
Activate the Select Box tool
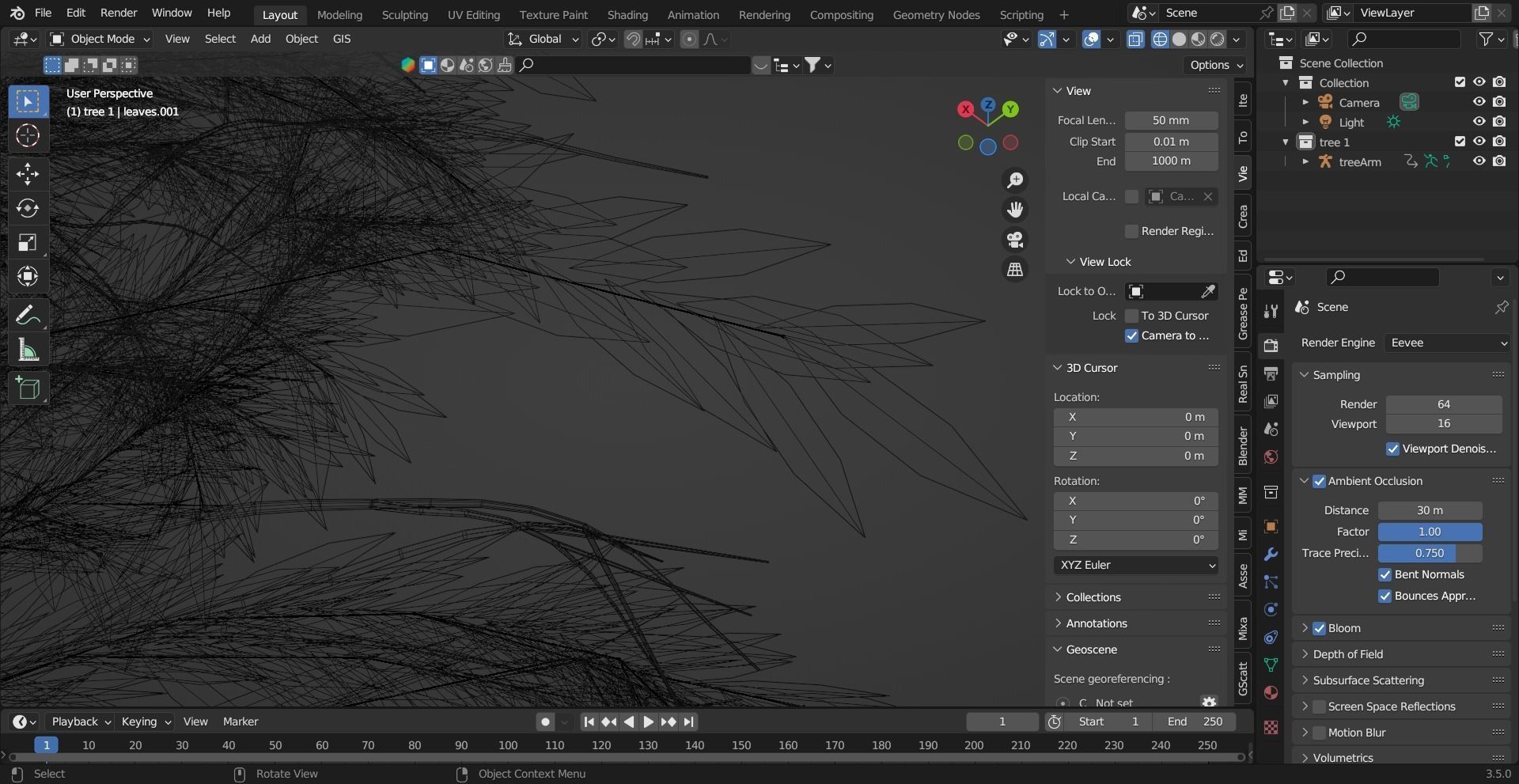(28, 101)
